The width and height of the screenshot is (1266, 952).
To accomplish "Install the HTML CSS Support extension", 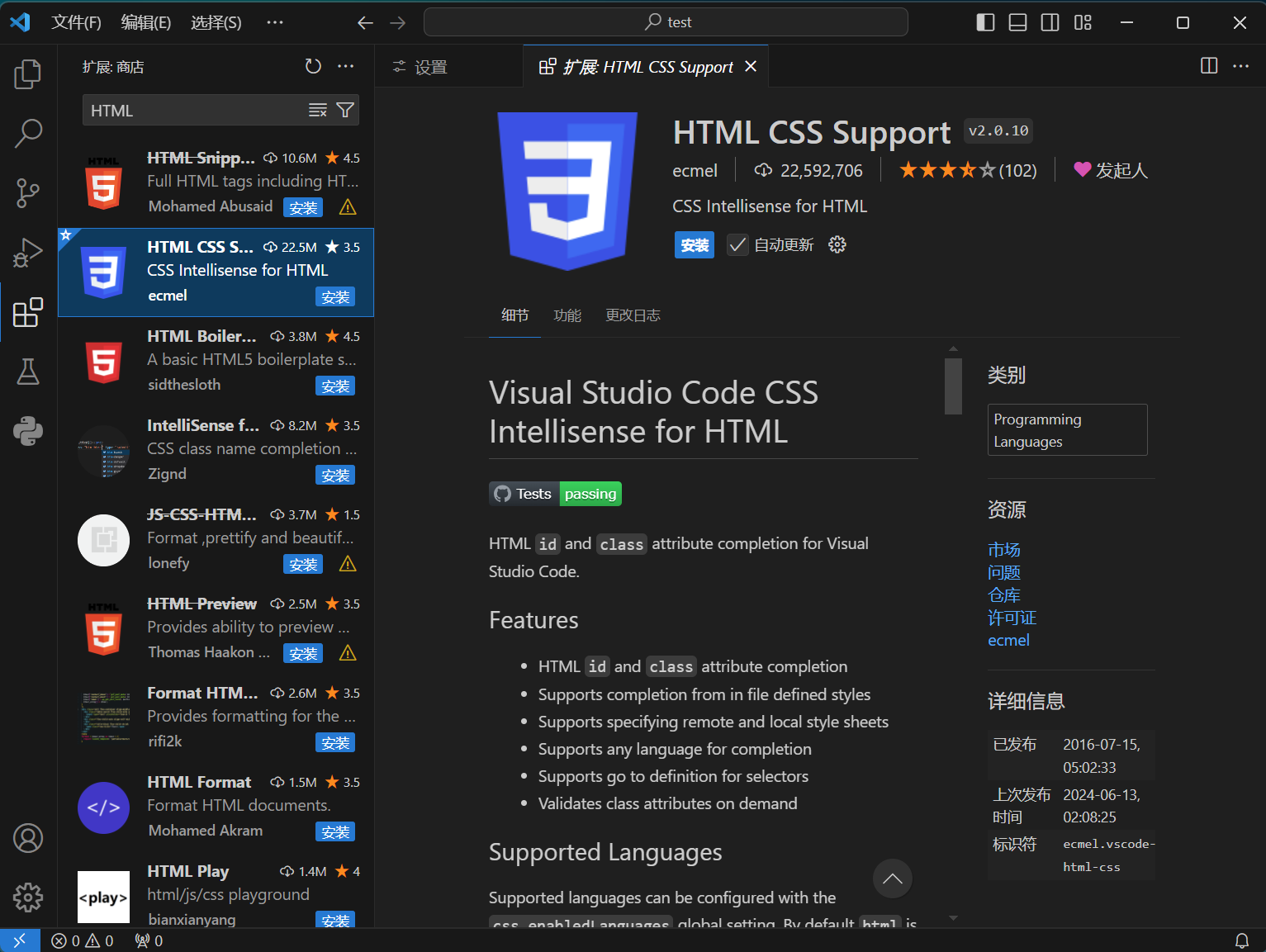I will pos(695,245).
